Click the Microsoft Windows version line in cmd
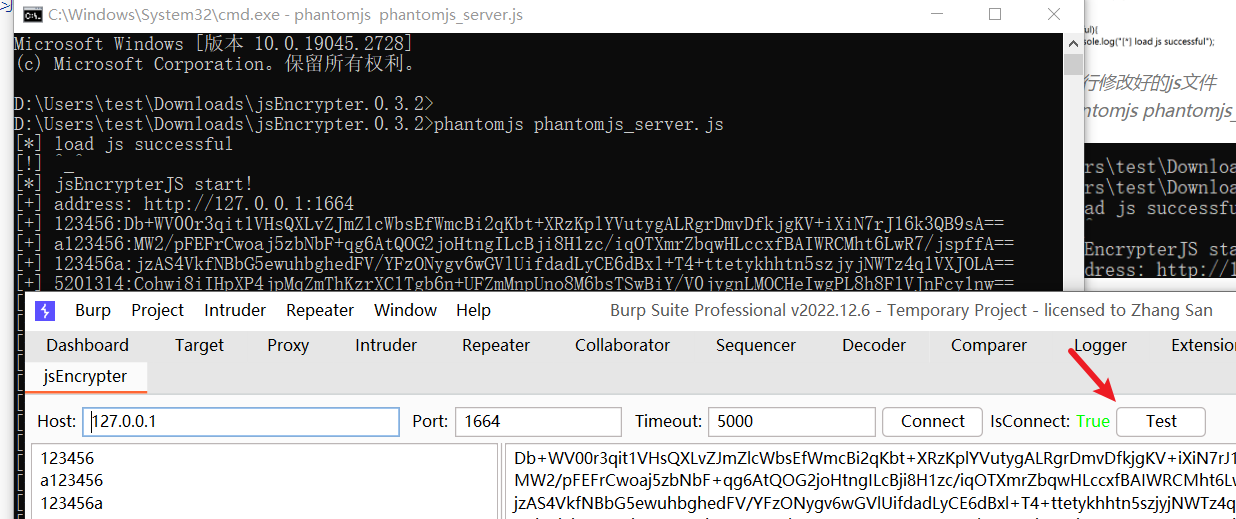 click(213, 44)
